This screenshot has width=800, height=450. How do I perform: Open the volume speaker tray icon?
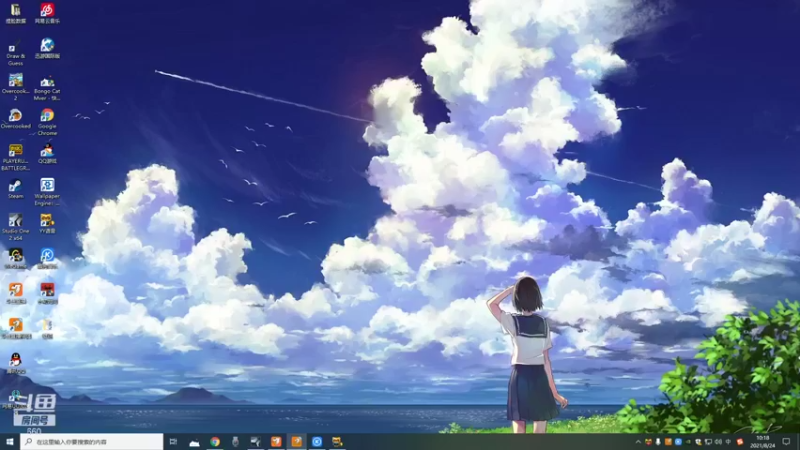click(718, 442)
